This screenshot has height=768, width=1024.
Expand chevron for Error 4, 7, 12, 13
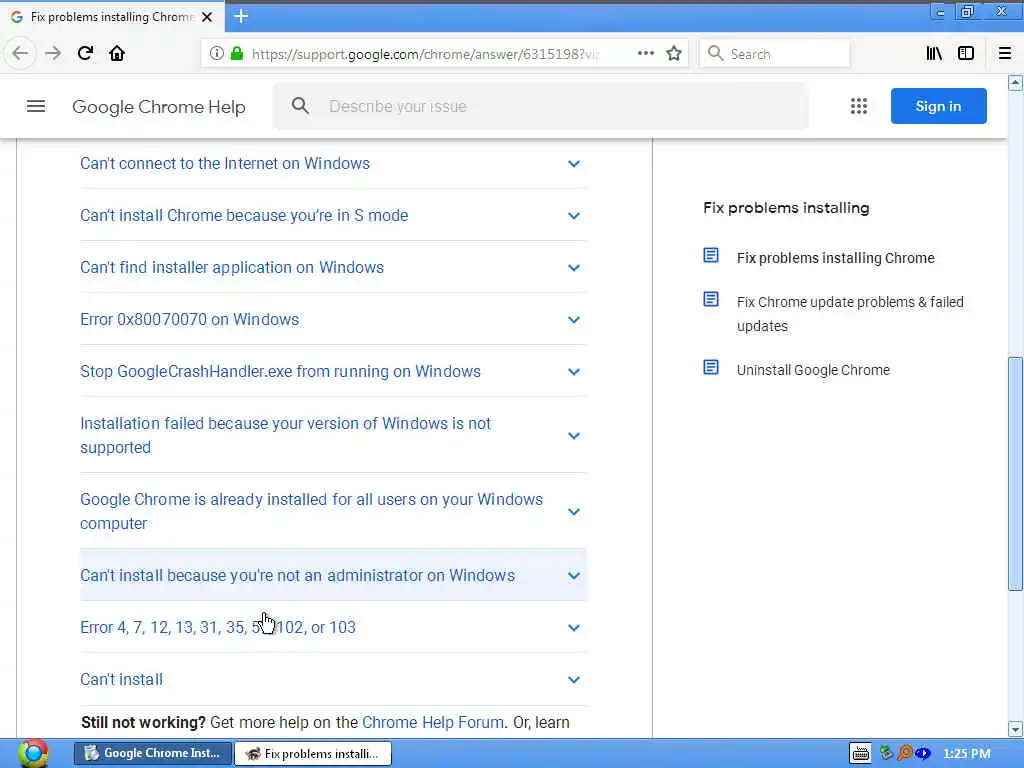573,628
